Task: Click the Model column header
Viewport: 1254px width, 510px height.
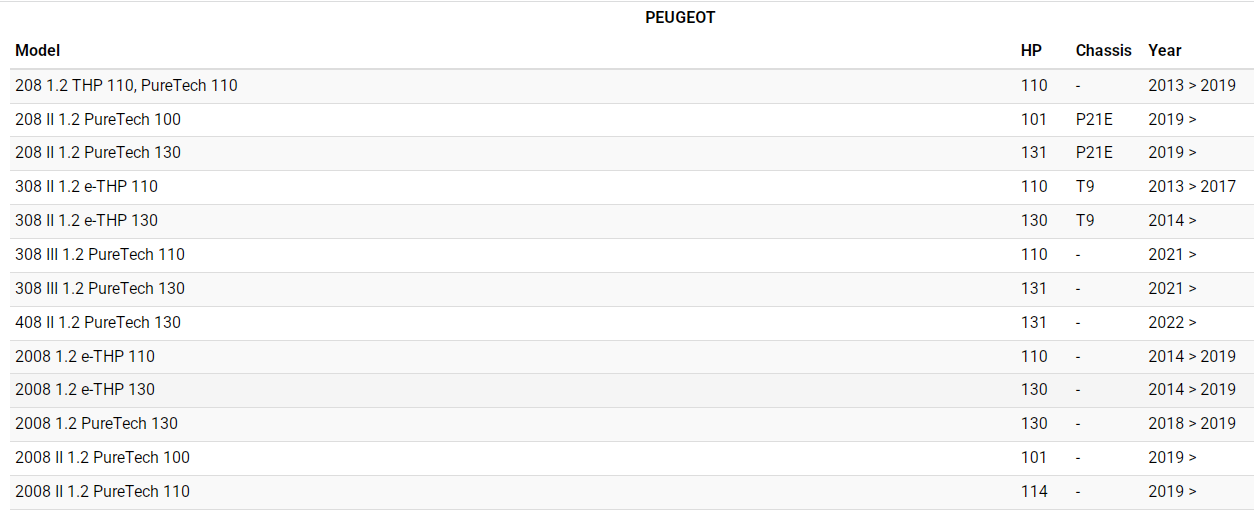Action: (x=38, y=50)
